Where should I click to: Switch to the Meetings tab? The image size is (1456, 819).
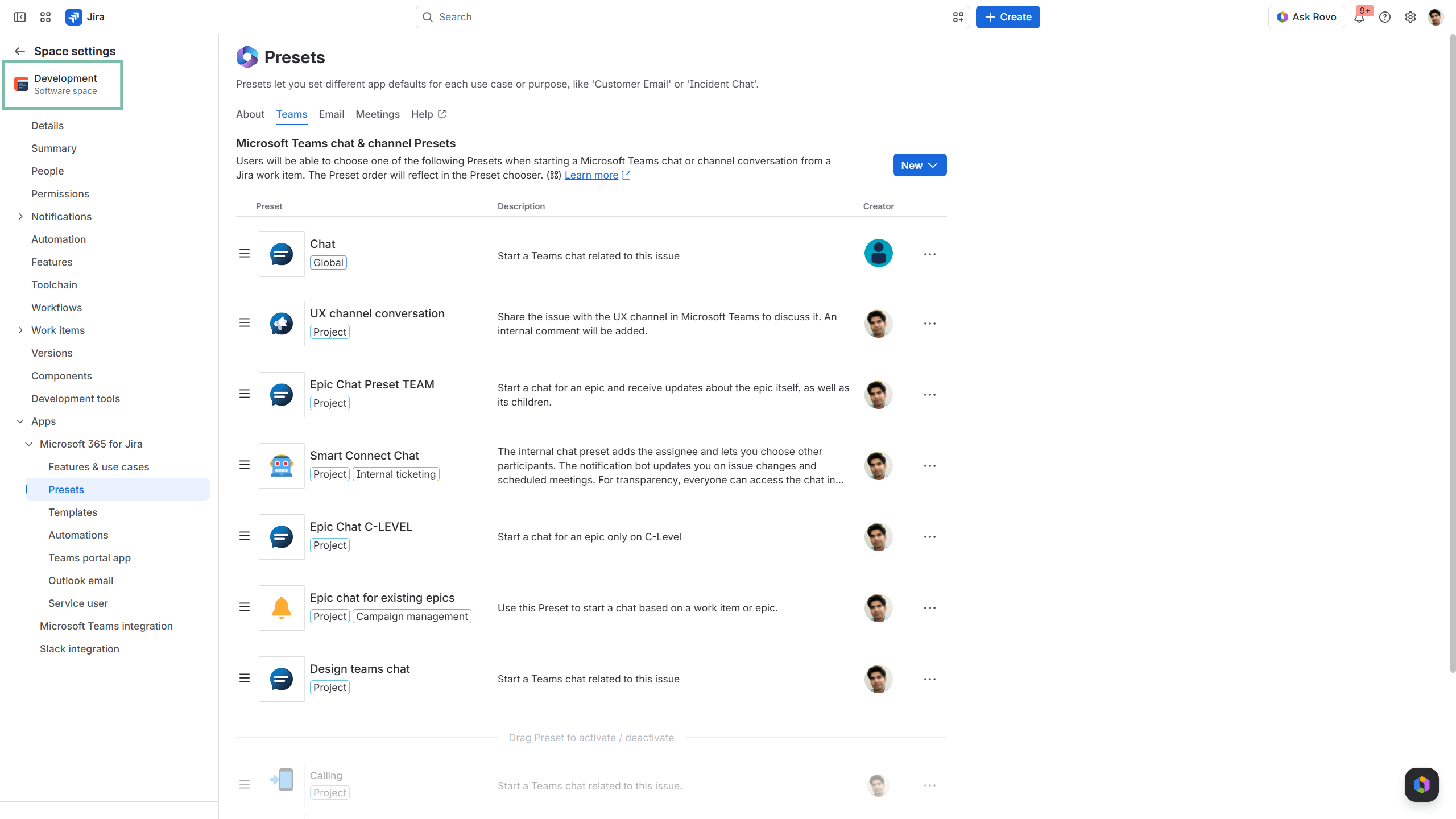(x=378, y=114)
